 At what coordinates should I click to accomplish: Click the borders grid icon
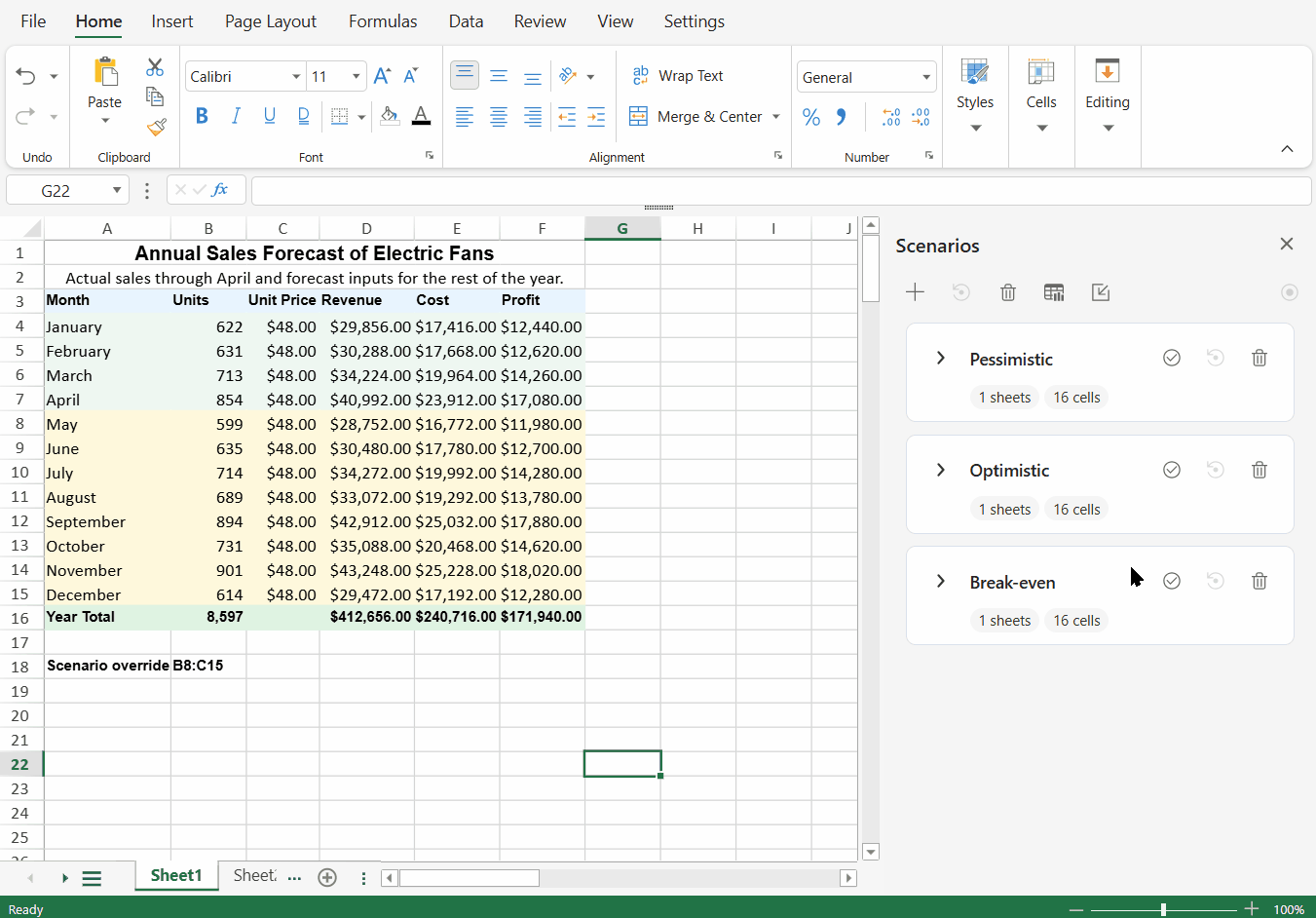pyautogui.click(x=339, y=117)
